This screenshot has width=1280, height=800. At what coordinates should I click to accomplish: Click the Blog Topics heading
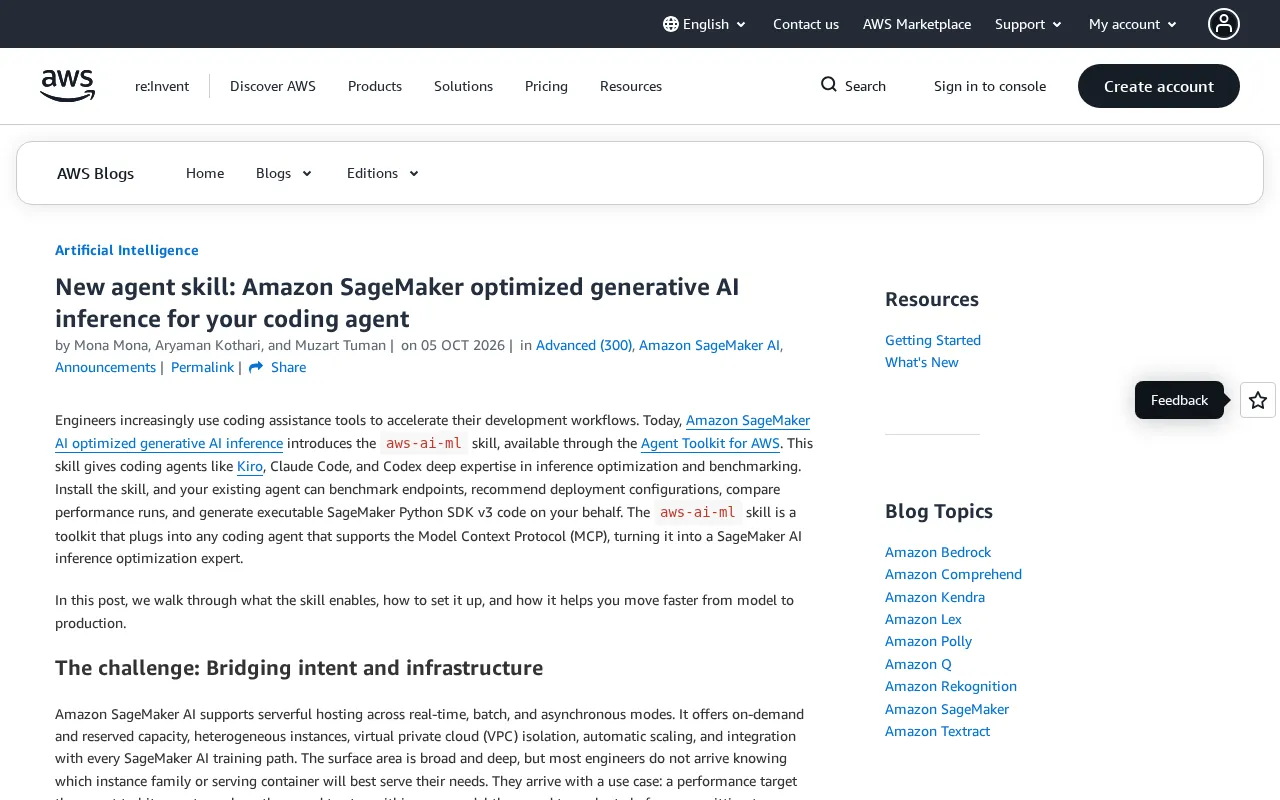pyautogui.click(x=939, y=511)
